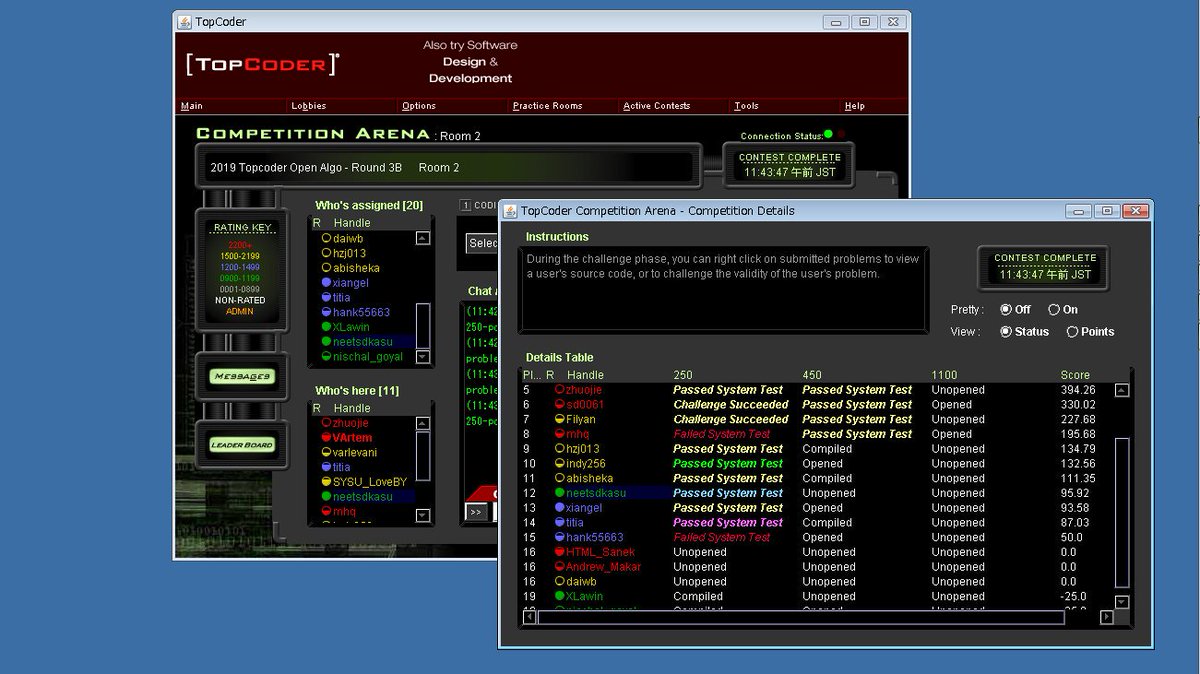The image size is (1200, 674).
Task: Open the Main menu
Action: 192,106
